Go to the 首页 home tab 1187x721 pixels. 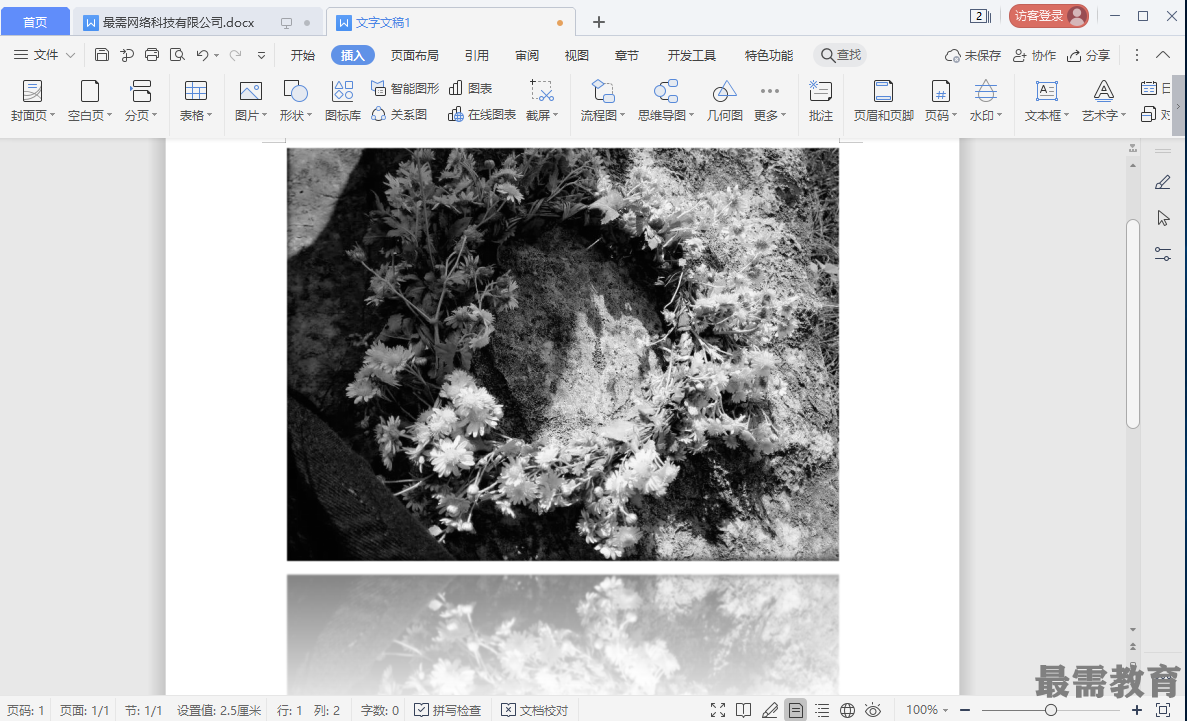(35, 22)
